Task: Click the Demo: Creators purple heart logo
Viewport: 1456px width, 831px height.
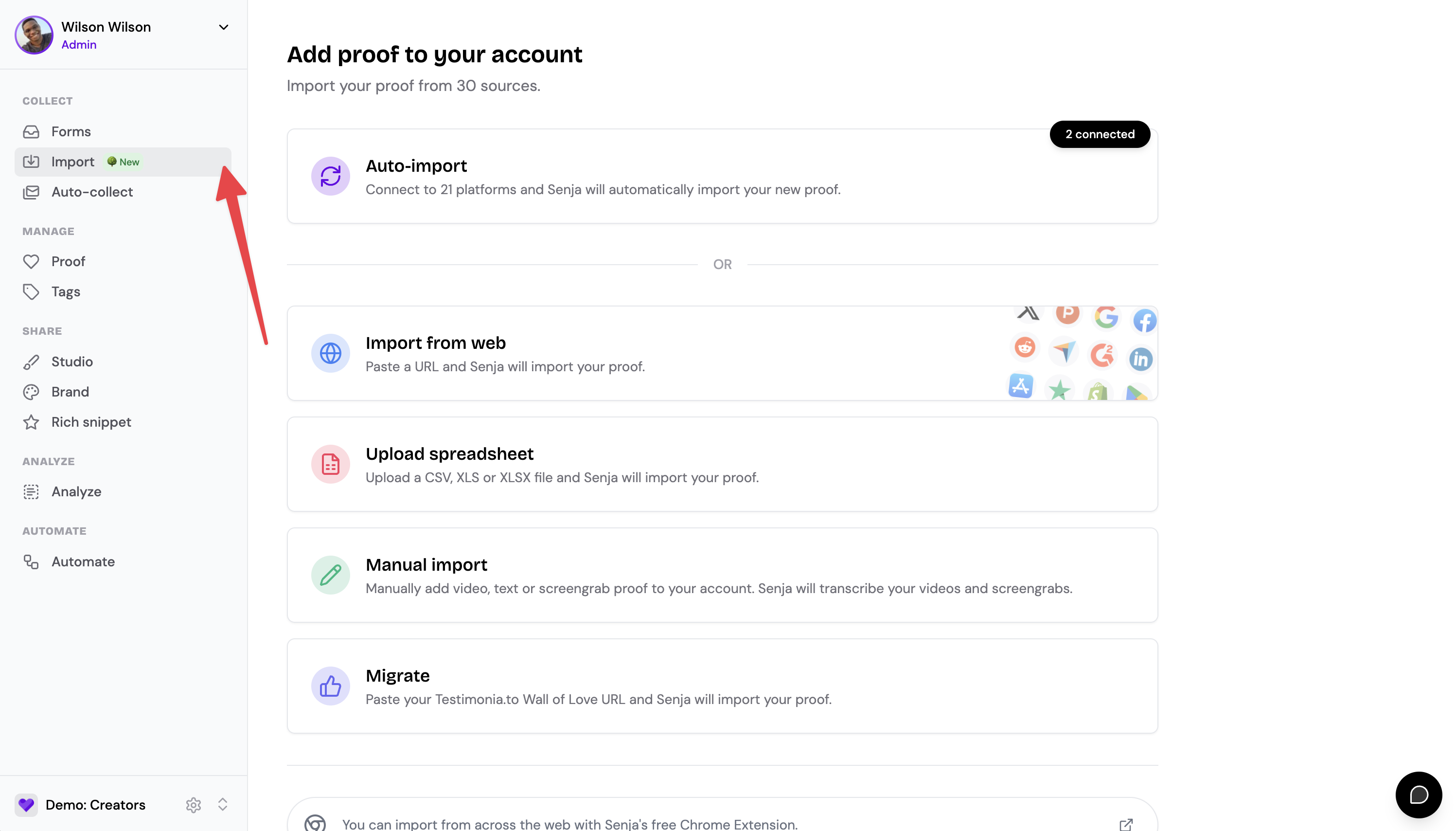Action: pyautogui.click(x=26, y=805)
